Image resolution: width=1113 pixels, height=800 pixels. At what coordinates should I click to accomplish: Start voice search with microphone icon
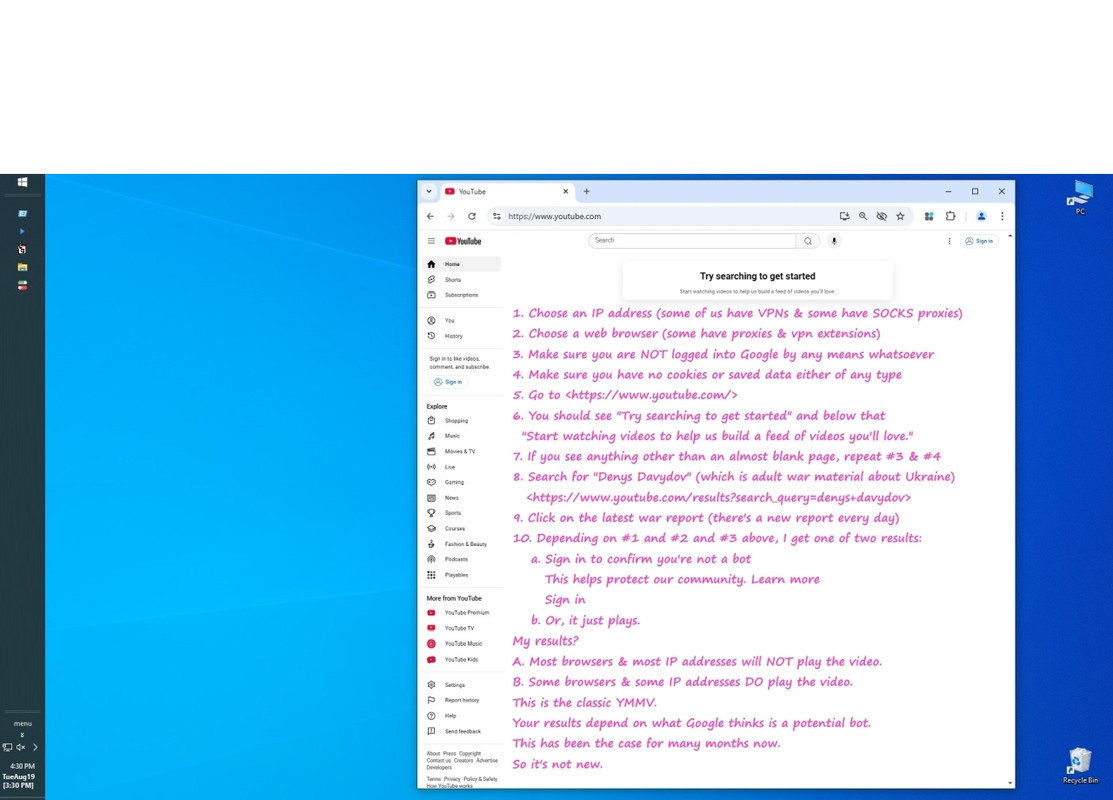coord(834,241)
